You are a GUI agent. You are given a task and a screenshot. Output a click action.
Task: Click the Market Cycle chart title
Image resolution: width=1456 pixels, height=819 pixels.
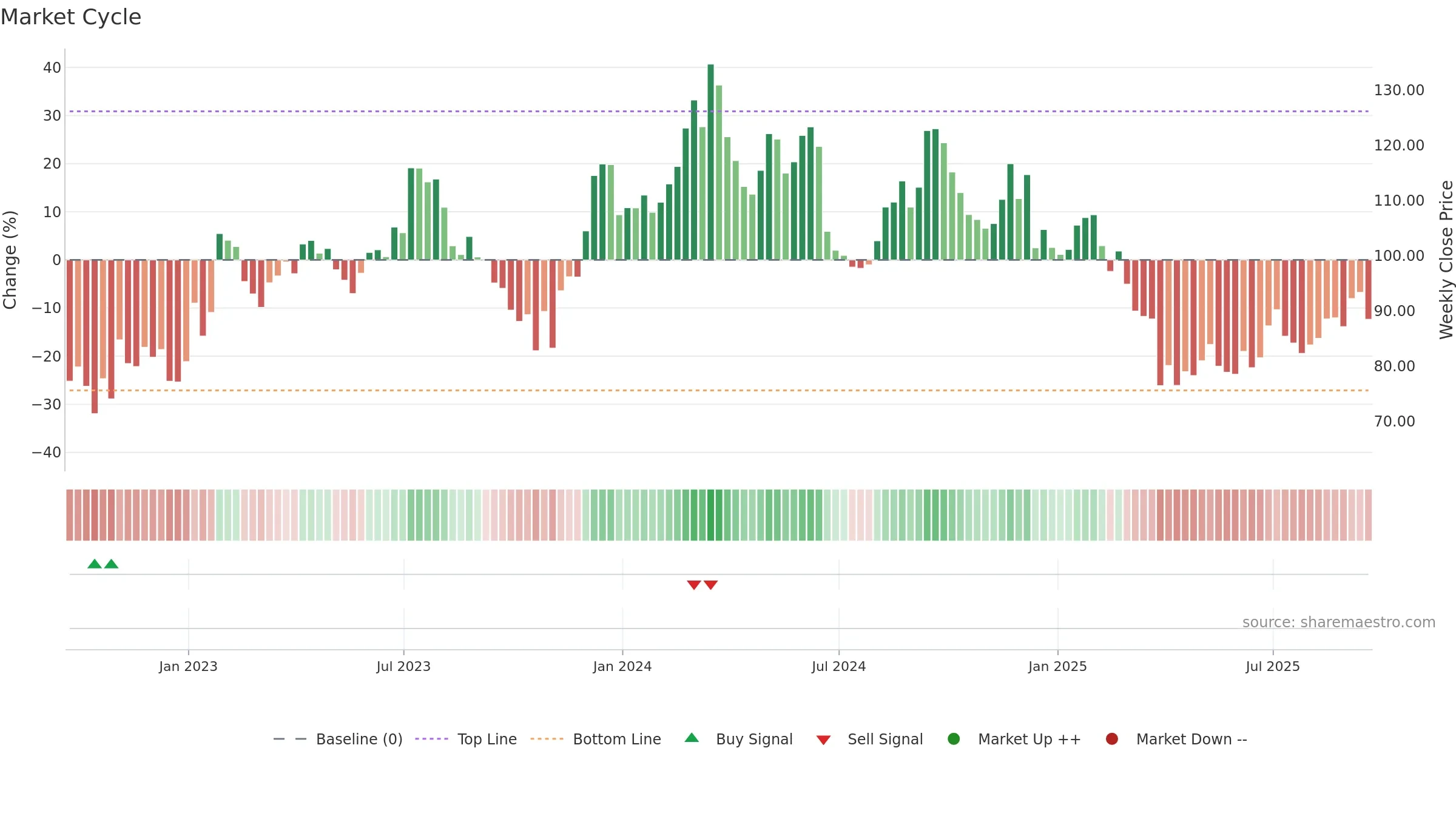pyautogui.click(x=71, y=17)
